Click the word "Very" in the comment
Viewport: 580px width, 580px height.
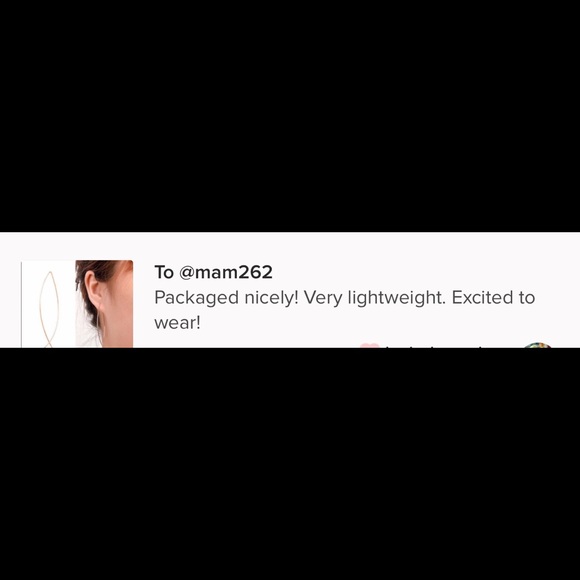tap(323, 298)
